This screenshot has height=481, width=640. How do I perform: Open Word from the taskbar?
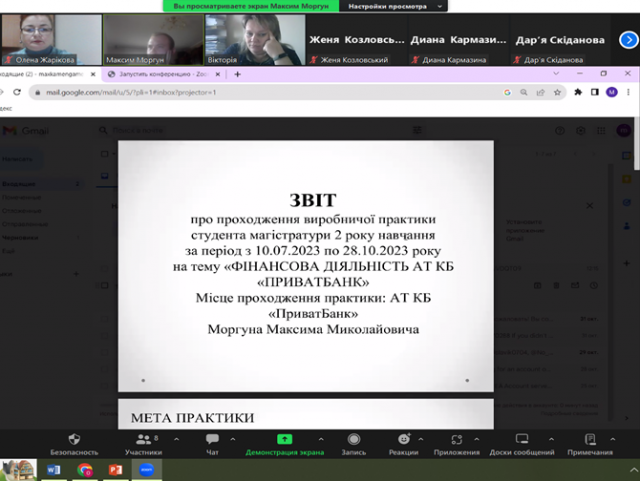(x=53, y=470)
